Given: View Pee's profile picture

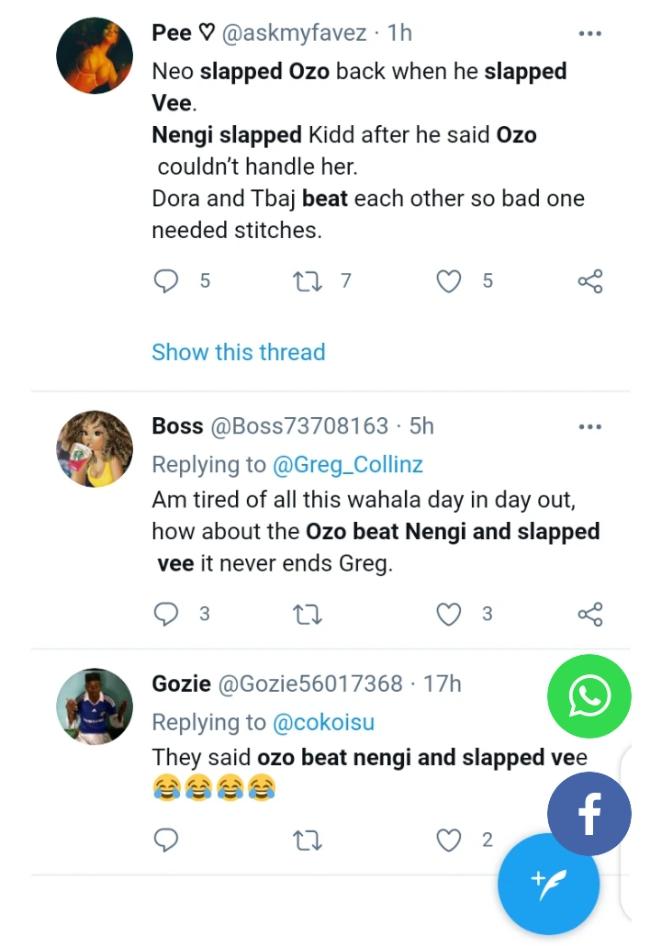Looking at the screenshot, I should point(94,57).
